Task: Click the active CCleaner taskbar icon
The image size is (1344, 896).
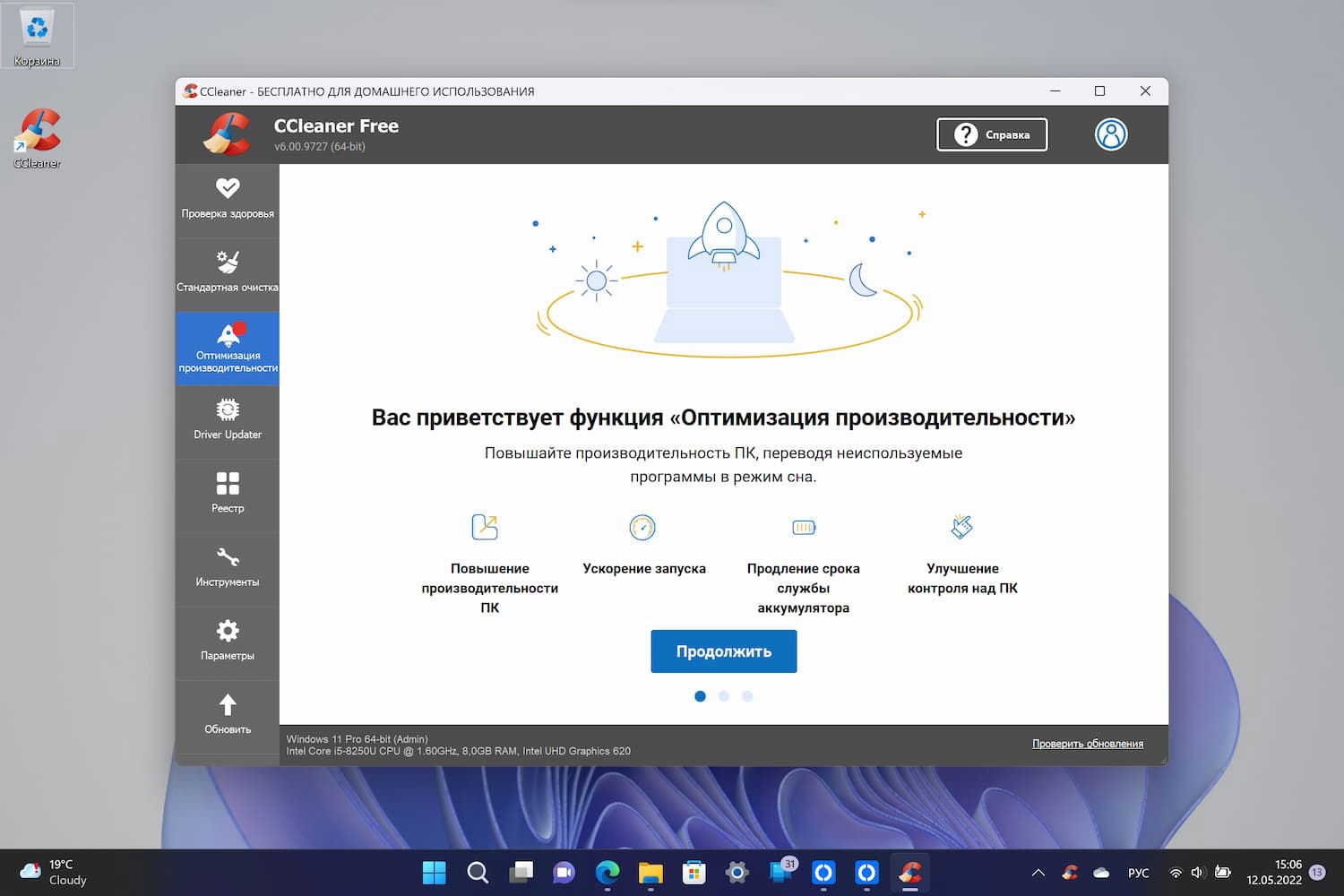Action: pos(910,873)
